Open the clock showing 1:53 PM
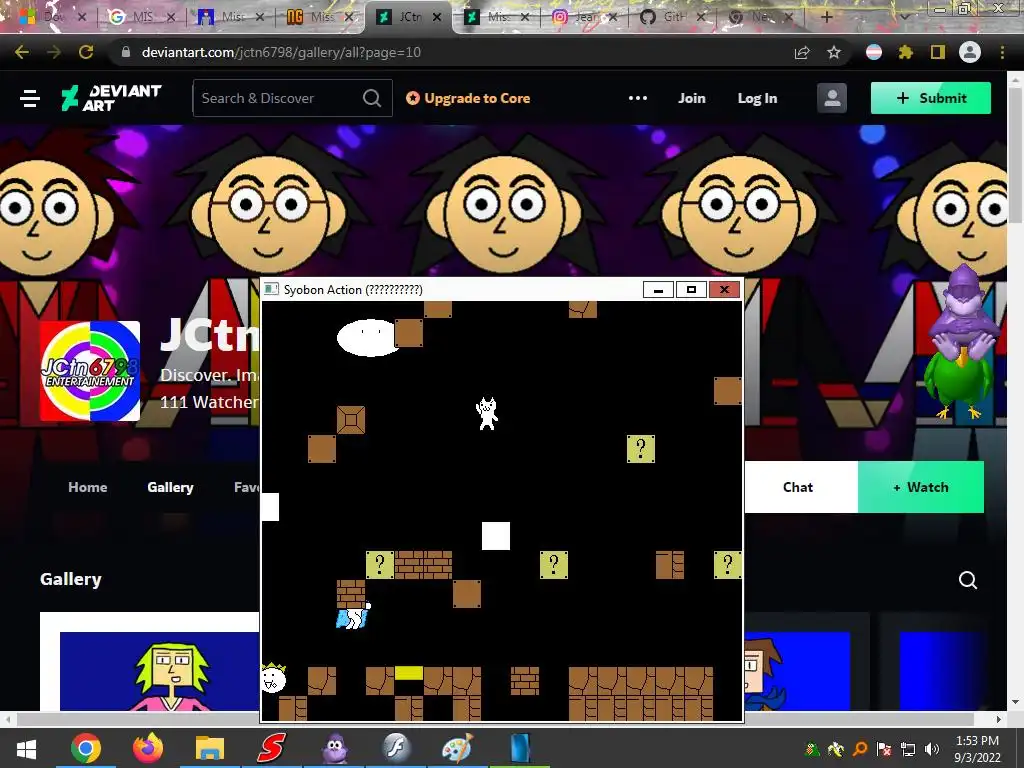1024x768 pixels. click(977, 748)
